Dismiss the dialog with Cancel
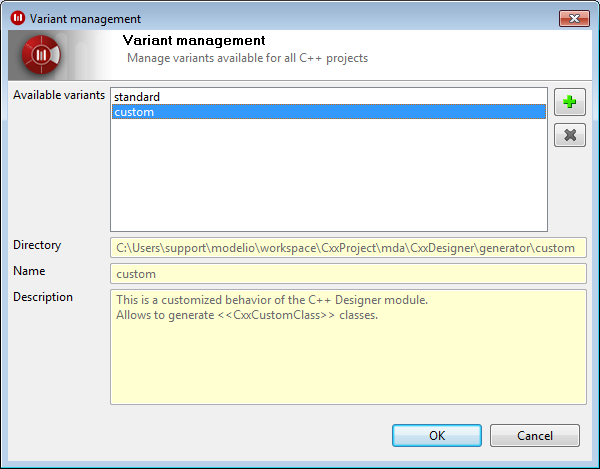 coord(535,435)
